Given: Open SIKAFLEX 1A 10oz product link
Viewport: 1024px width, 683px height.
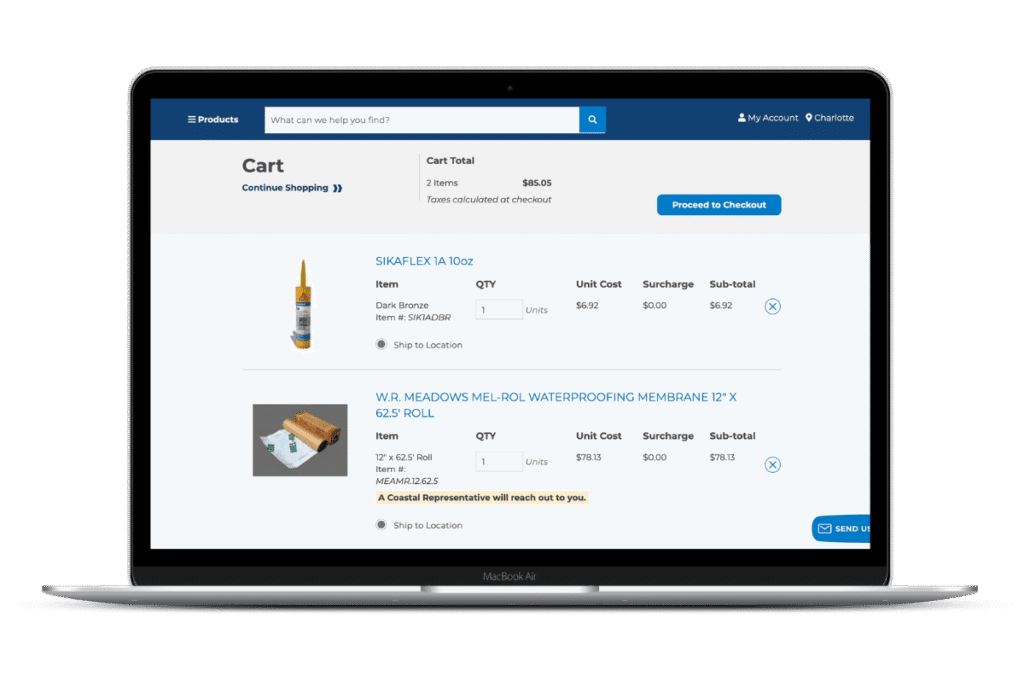Looking at the screenshot, I should pos(424,261).
